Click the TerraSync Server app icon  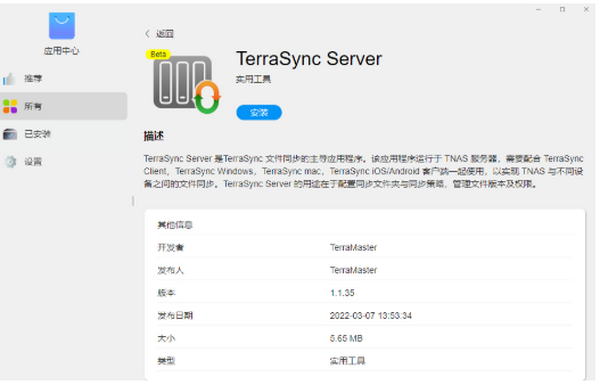[x=187, y=85]
